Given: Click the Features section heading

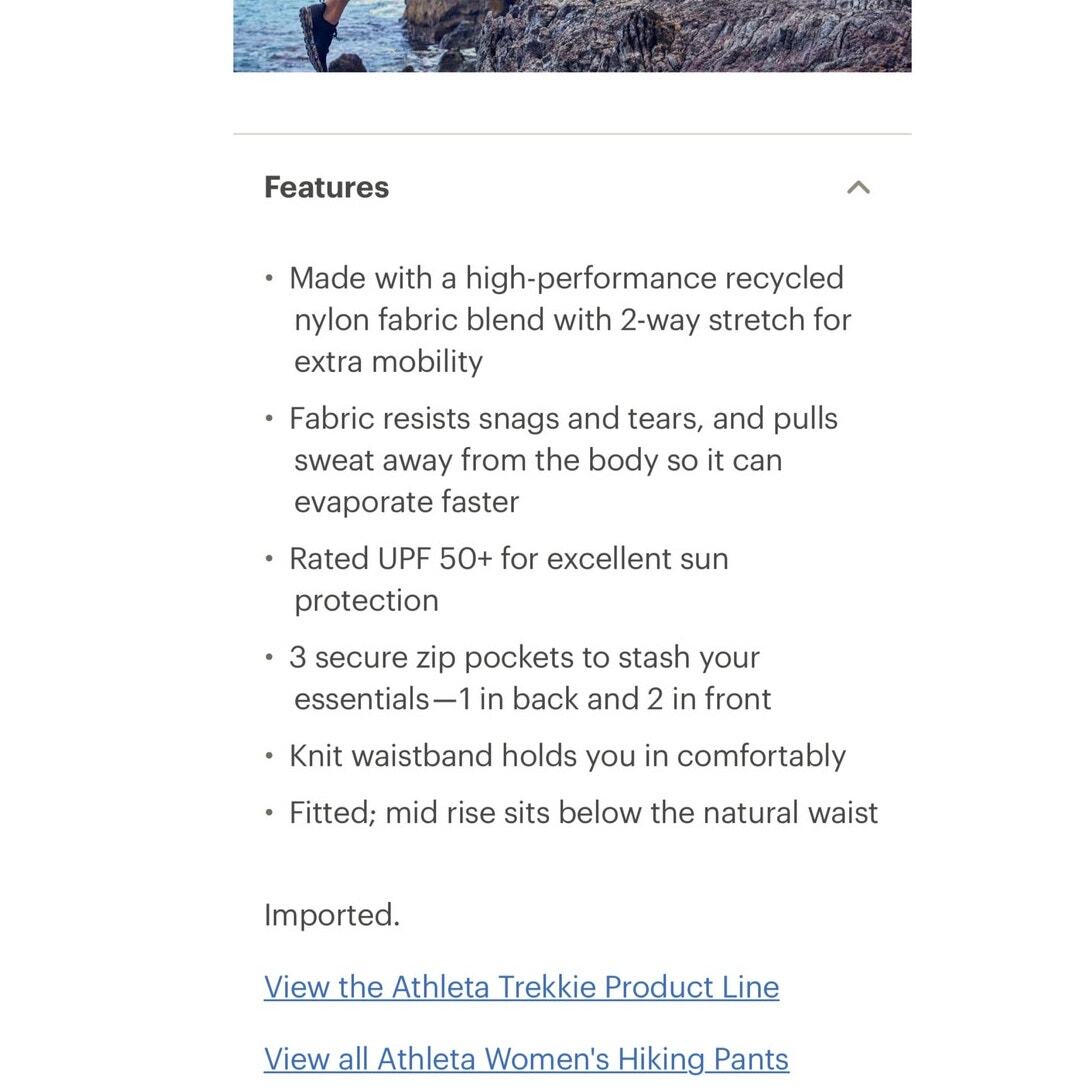Looking at the screenshot, I should (326, 187).
